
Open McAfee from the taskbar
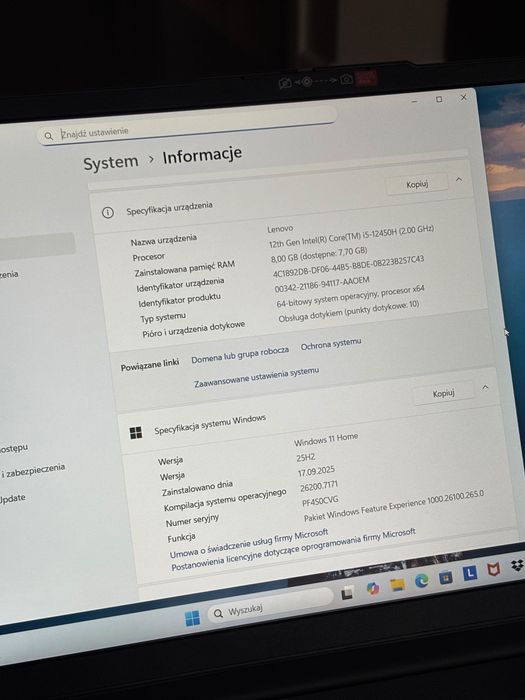(x=493, y=570)
